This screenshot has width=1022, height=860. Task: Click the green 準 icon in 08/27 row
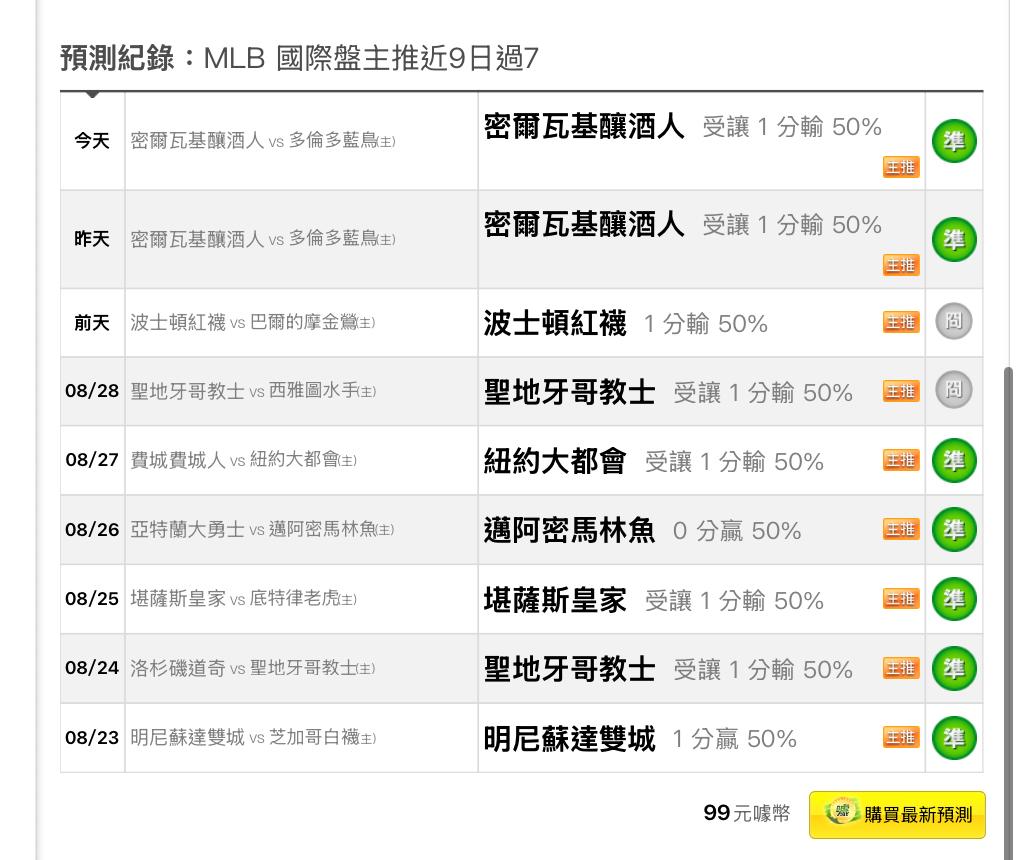click(x=954, y=460)
